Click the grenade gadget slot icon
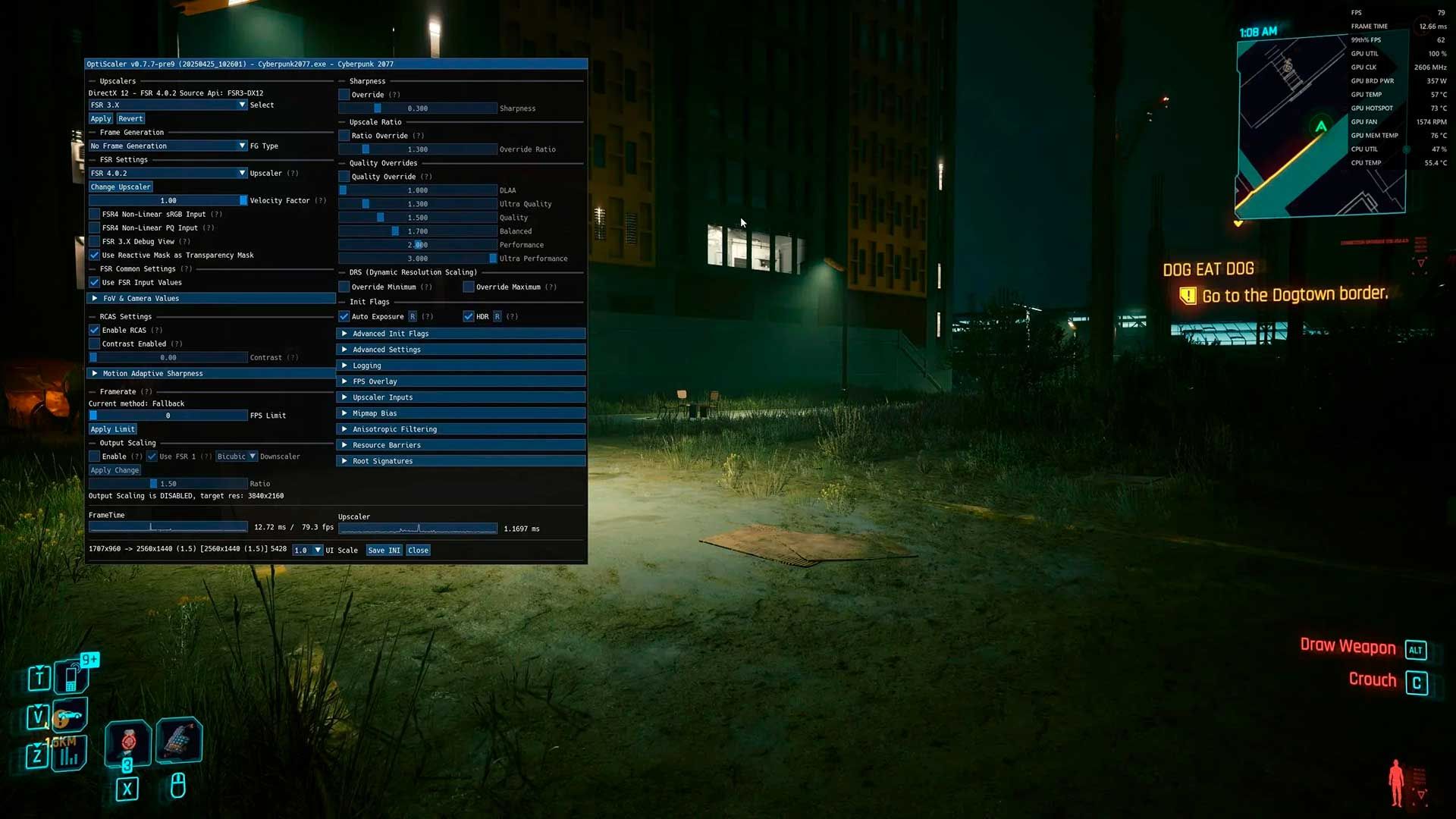This screenshot has height=819, width=1456. tap(179, 739)
